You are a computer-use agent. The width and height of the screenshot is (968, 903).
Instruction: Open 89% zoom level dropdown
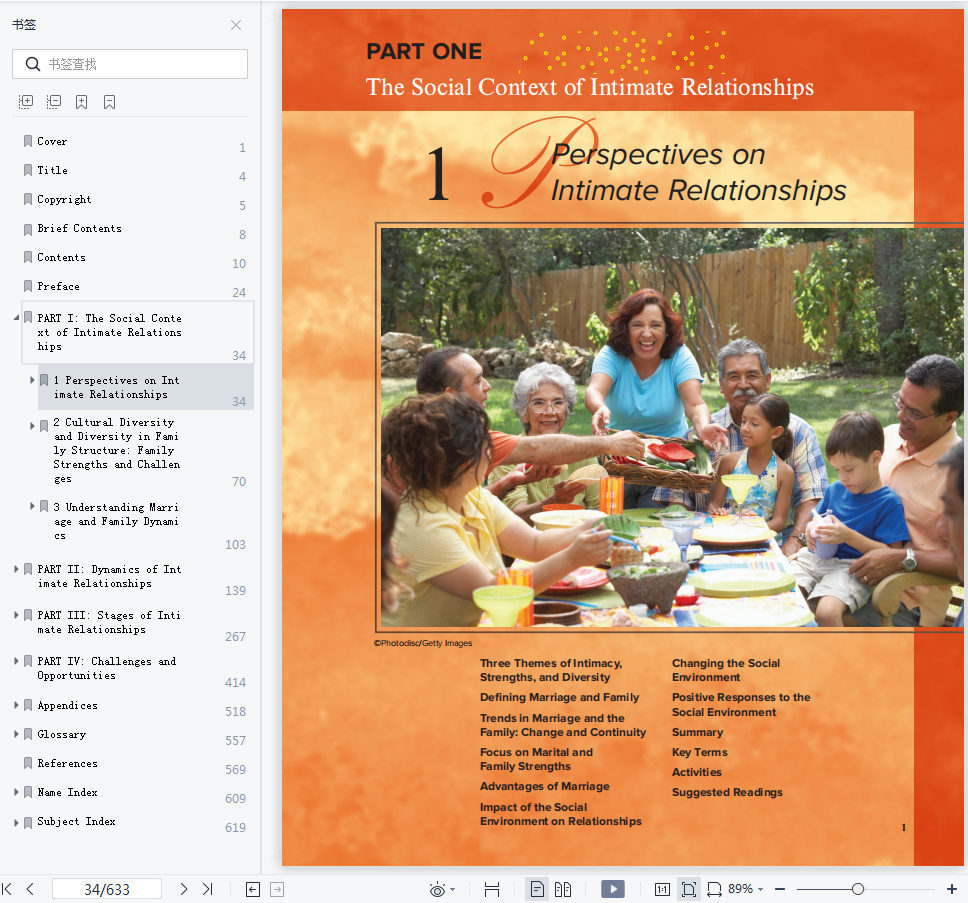[746, 889]
